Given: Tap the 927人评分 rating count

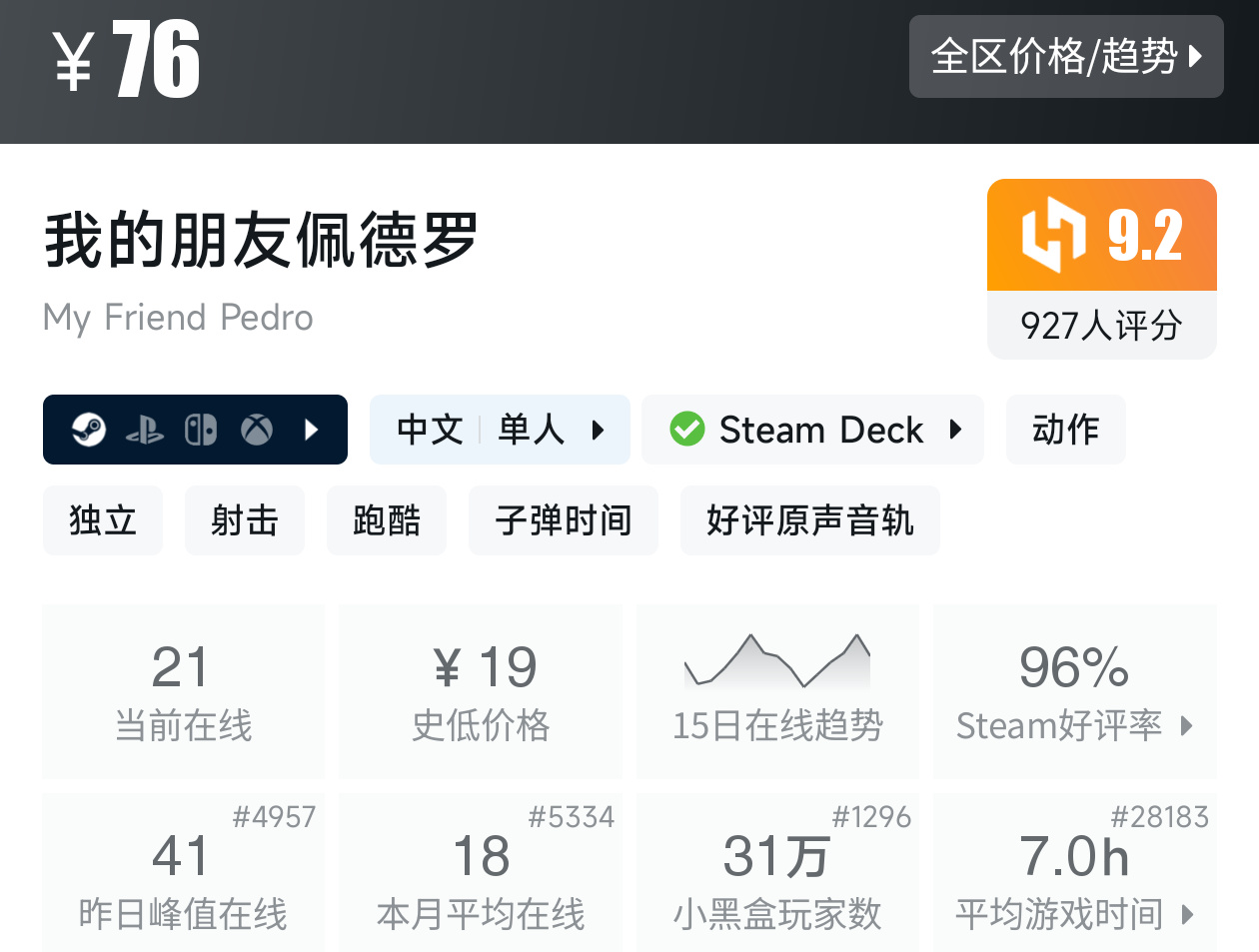Looking at the screenshot, I should coord(1101,326).
